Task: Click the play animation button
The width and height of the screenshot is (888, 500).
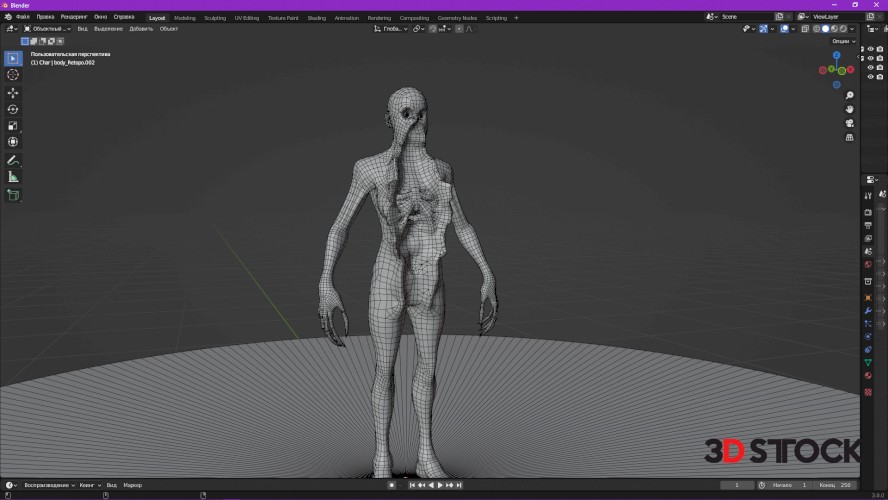Action: [x=440, y=485]
